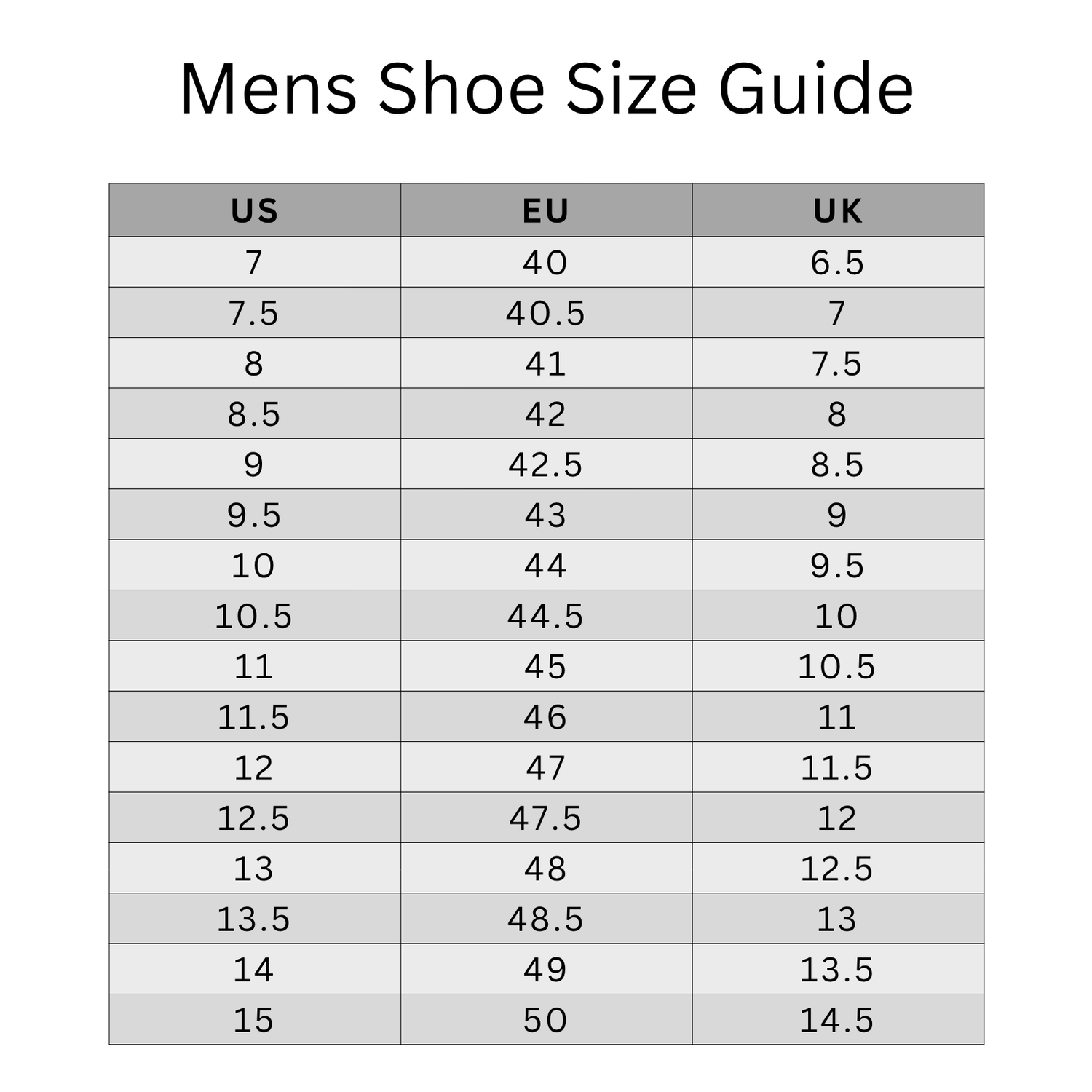Image resolution: width=1092 pixels, height=1092 pixels.
Task: Click the US size 9.5 cell
Action: 254,515
